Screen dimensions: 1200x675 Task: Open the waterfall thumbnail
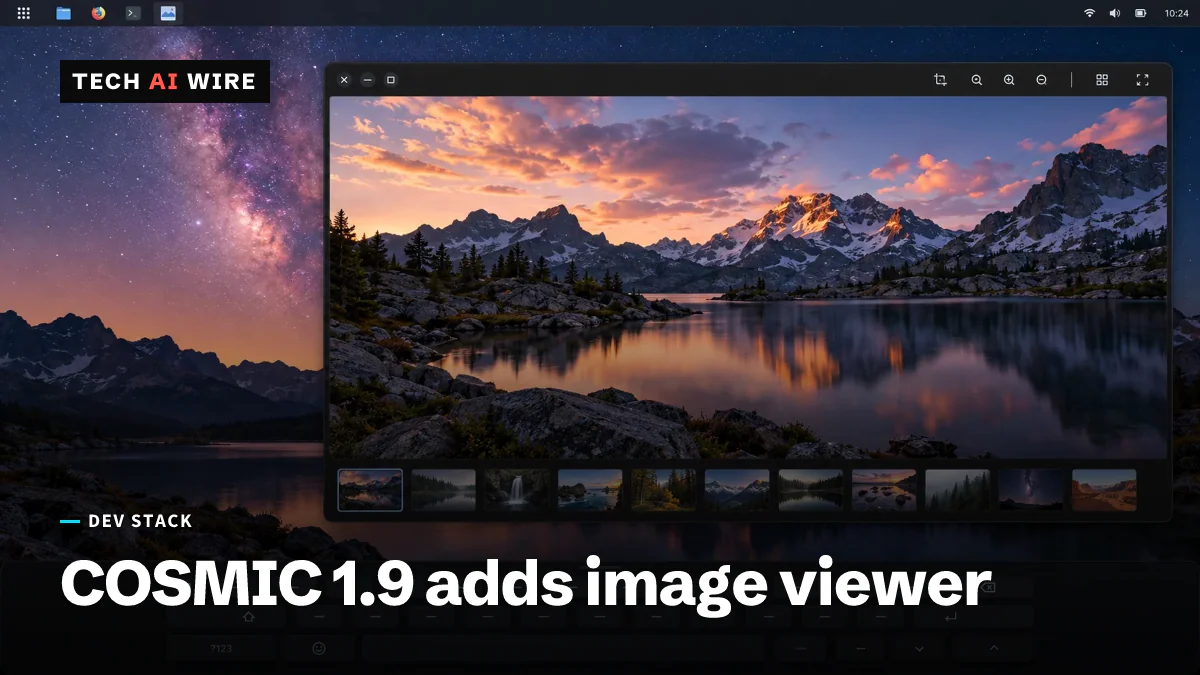(517, 490)
